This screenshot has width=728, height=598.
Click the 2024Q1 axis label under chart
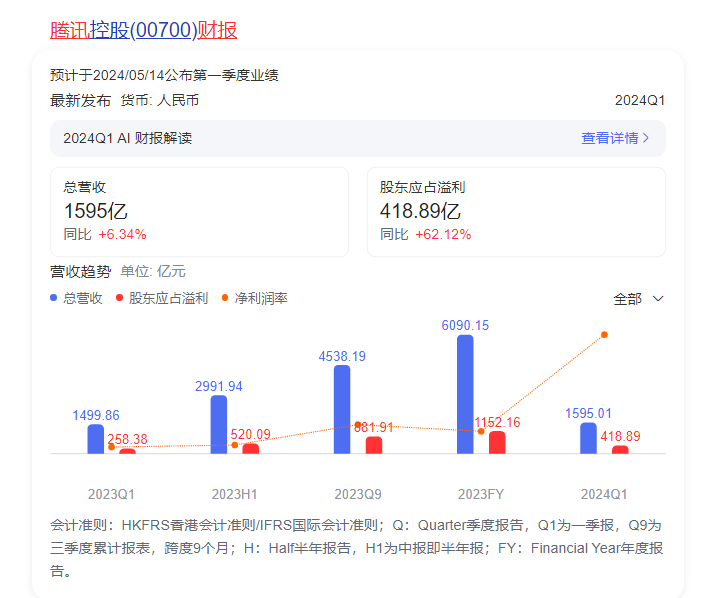[x=604, y=494]
